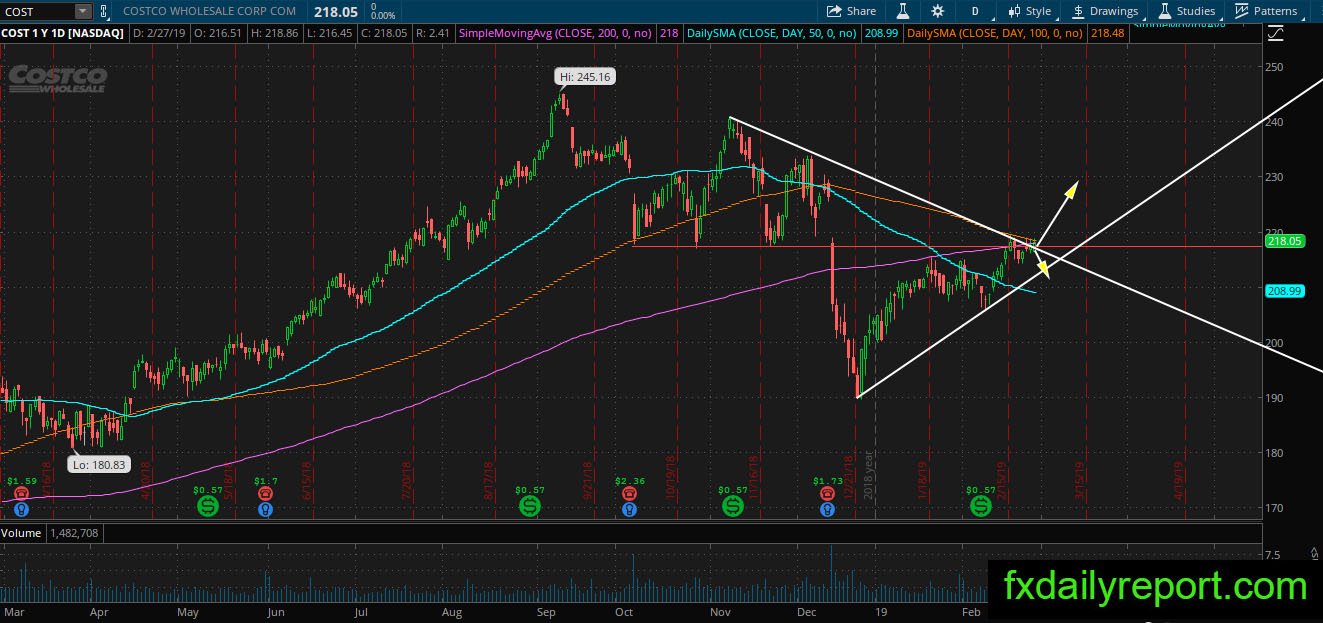Open the Studies menu
The height and width of the screenshot is (623, 1323).
[x=1187, y=11]
